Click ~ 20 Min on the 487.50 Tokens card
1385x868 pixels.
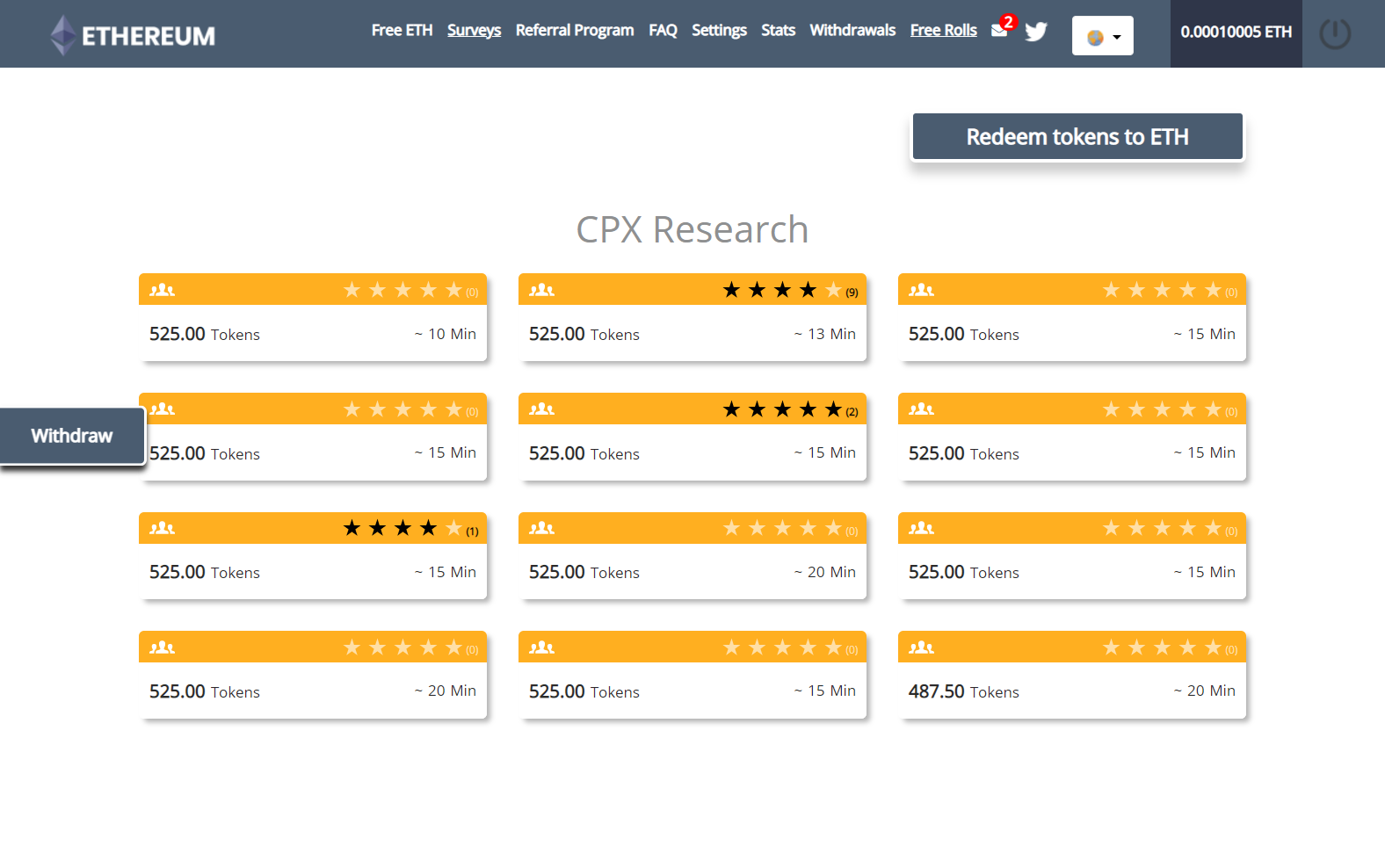coord(1205,691)
